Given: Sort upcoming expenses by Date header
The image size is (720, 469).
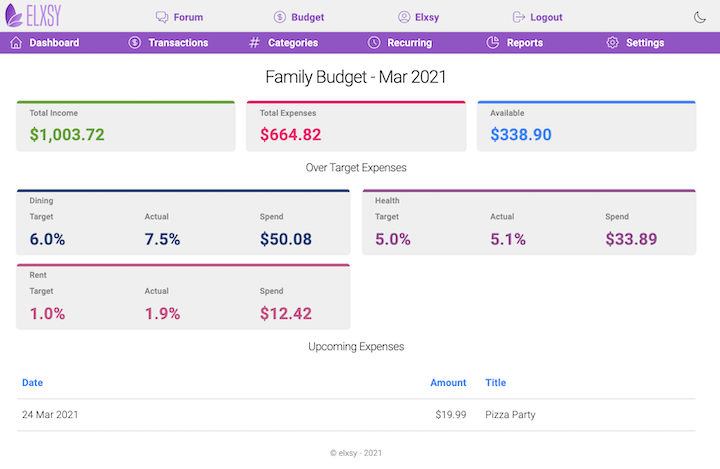Looking at the screenshot, I should [33, 382].
